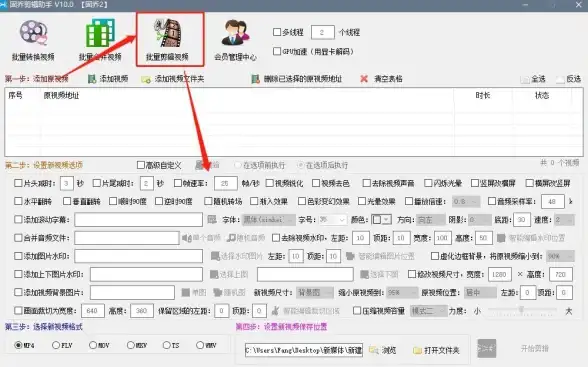Click the 开始剪辑 button

(534, 348)
